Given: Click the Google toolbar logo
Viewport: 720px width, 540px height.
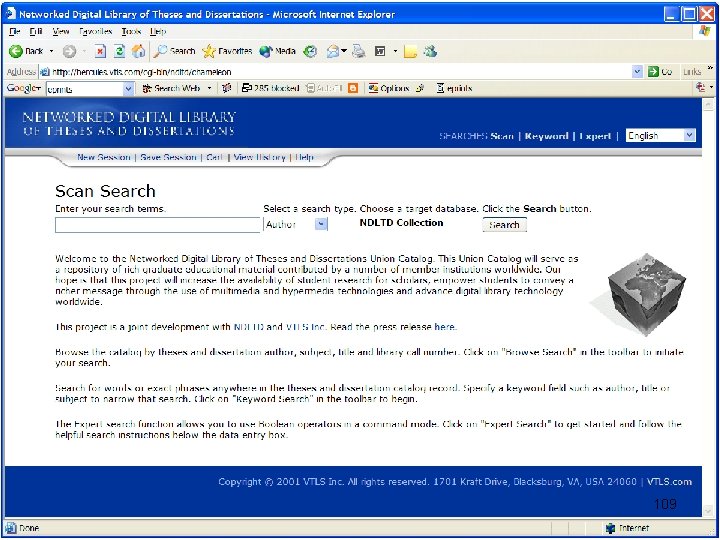Looking at the screenshot, I should coord(23,88).
